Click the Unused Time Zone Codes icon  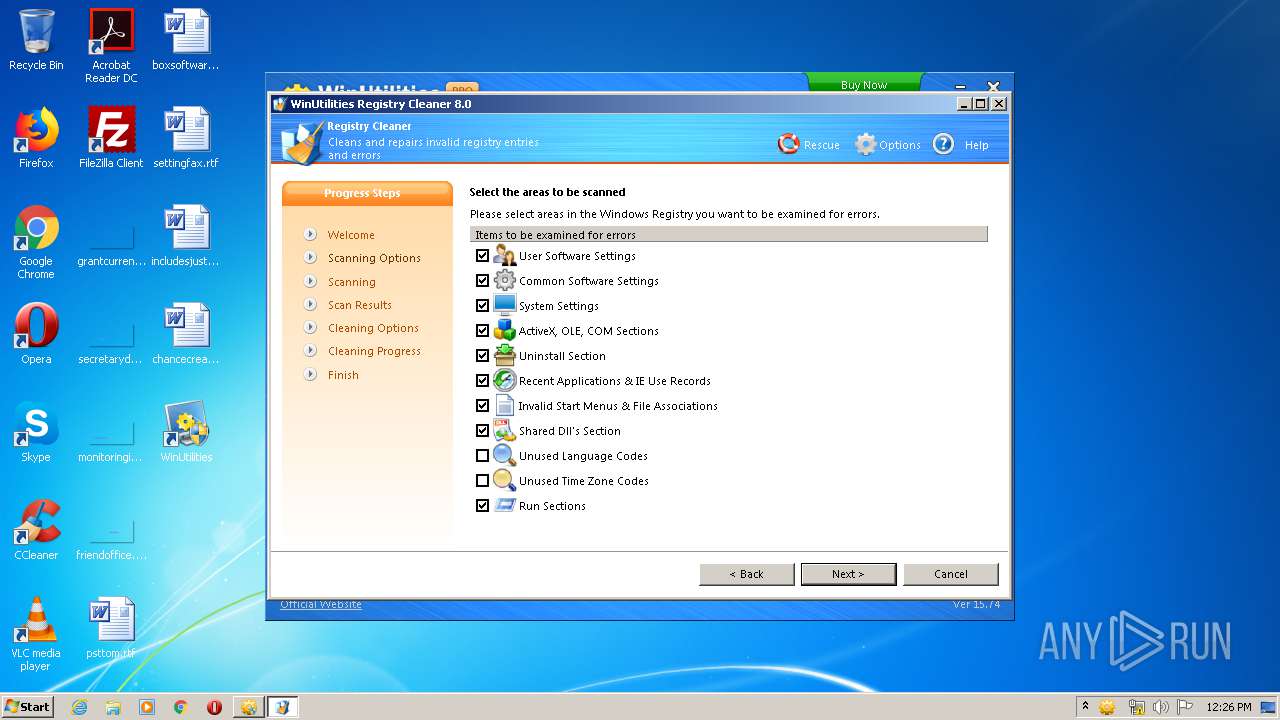tap(504, 480)
